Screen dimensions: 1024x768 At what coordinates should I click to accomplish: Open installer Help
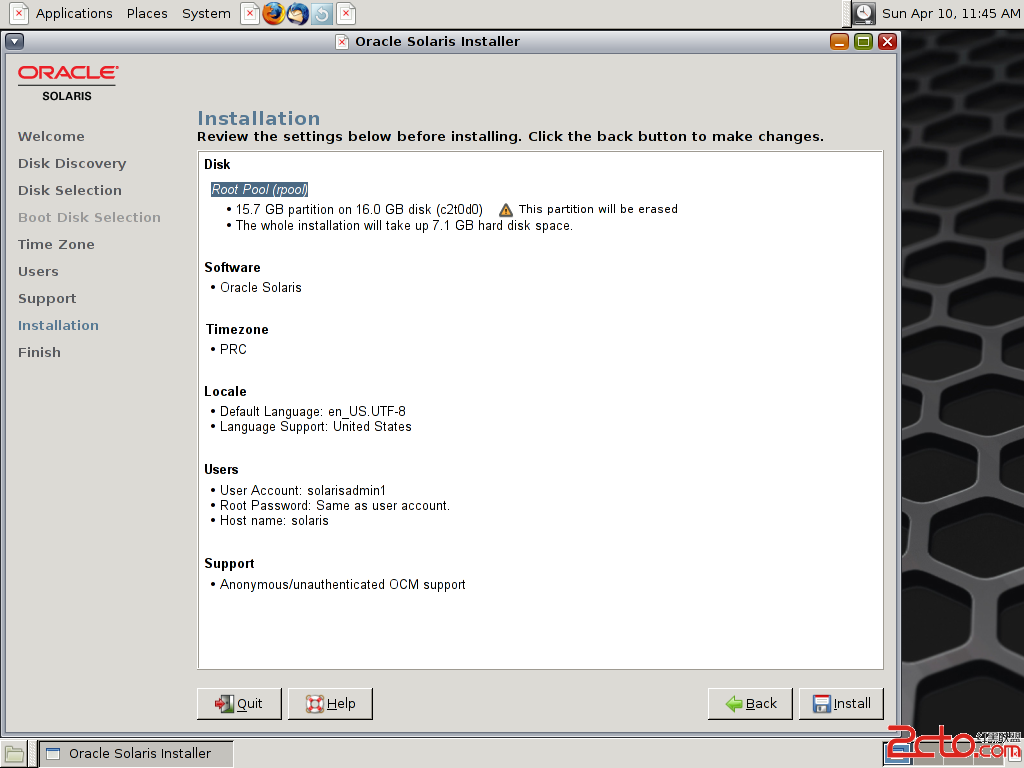click(x=330, y=703)
